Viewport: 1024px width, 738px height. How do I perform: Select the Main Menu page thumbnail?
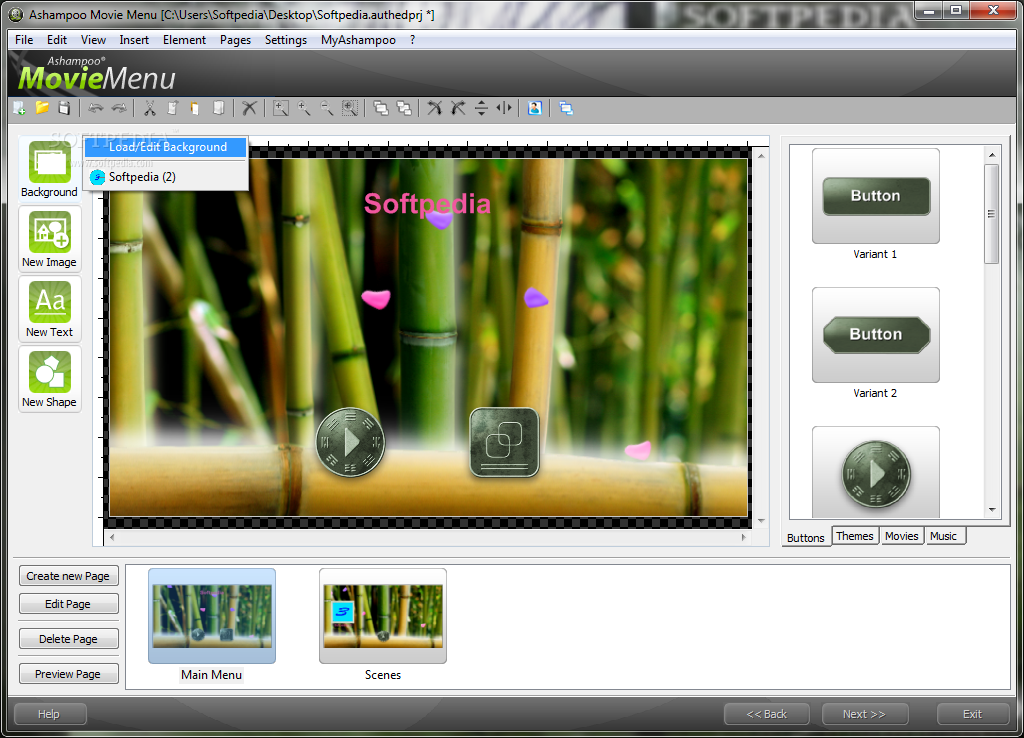point(212,616)
